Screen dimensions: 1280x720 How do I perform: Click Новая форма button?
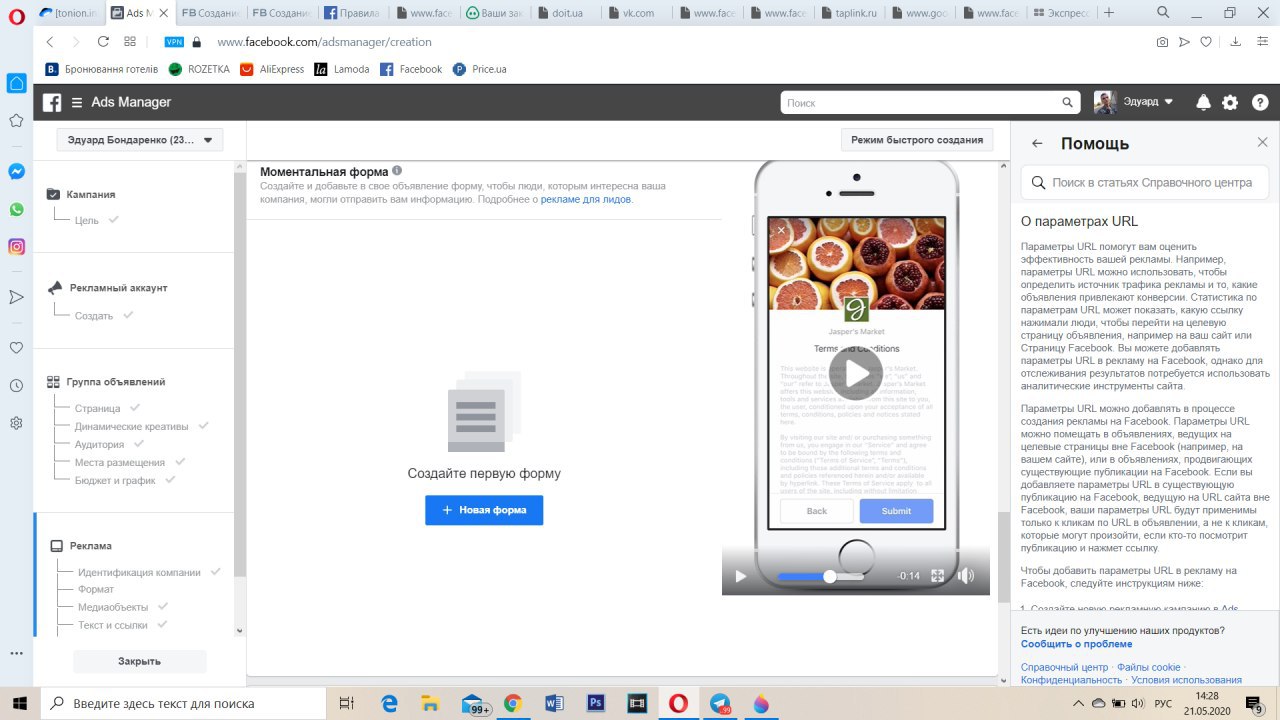[x=484, y=510]
